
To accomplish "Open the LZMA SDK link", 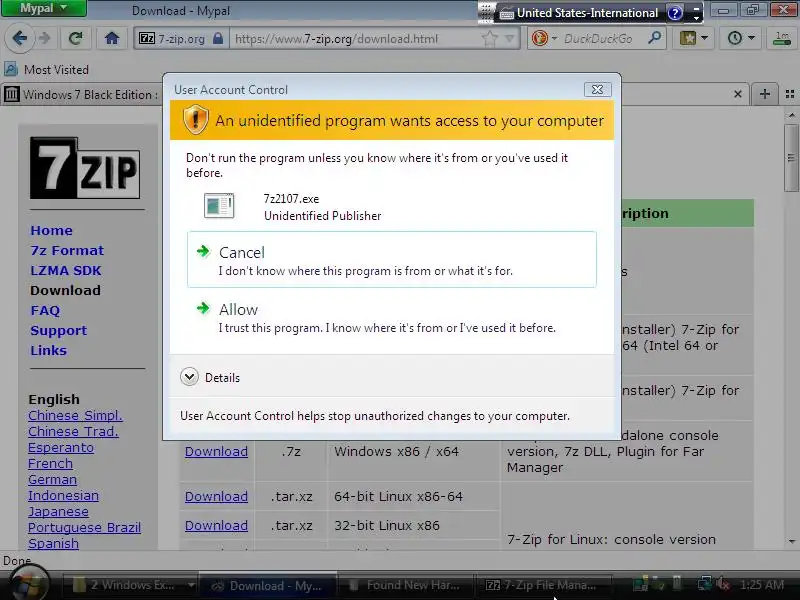I will 66,270.
